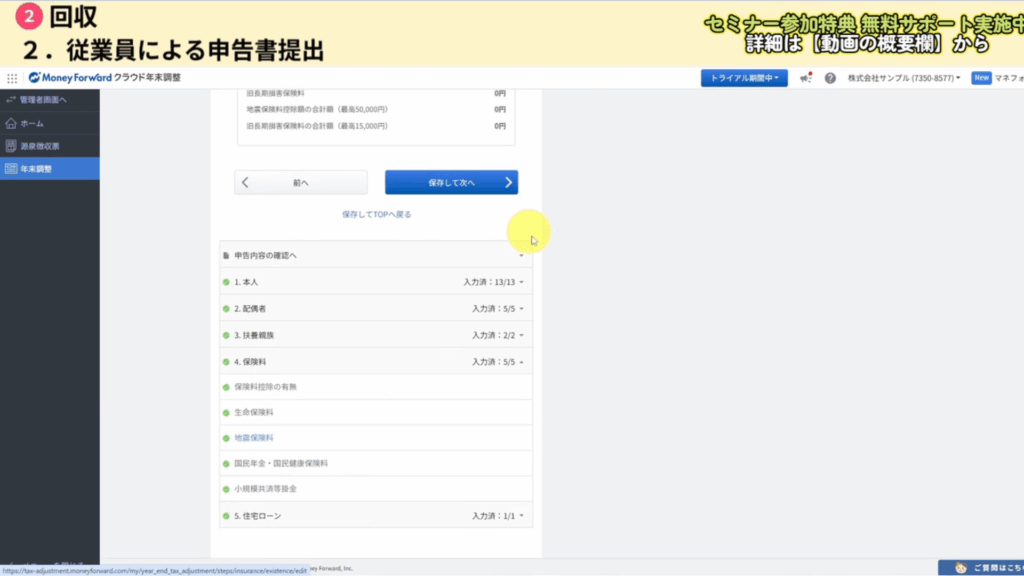Go back with the 前へ button
Screen dimensions: 1024x576
click(x=301, y=183)
